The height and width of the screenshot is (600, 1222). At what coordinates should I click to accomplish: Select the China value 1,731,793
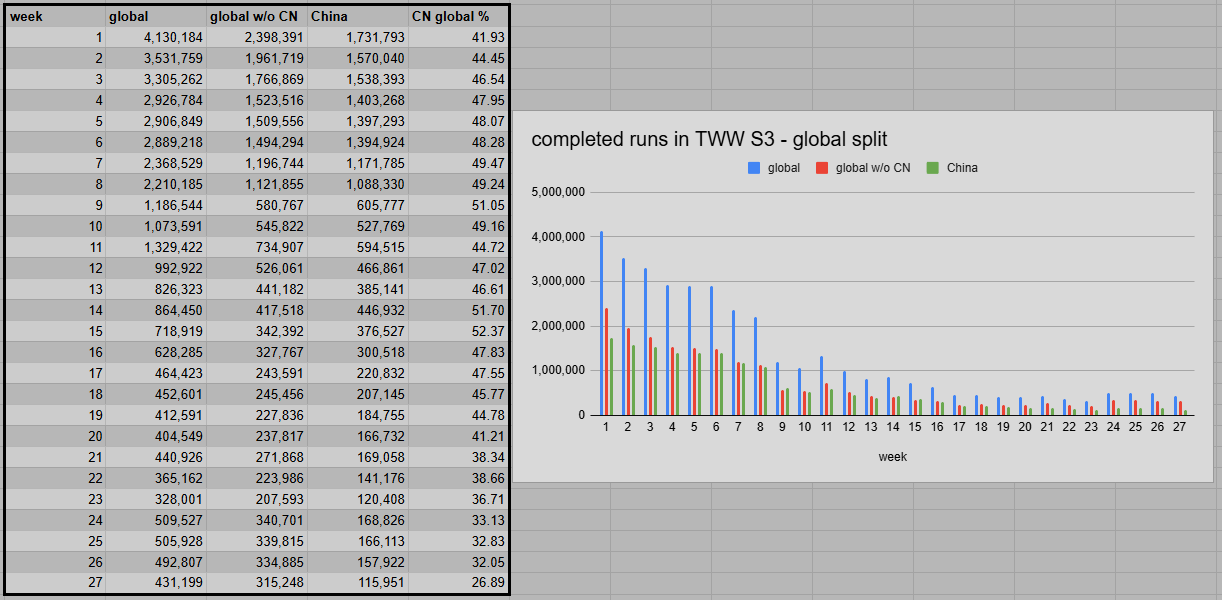point(370,36)
